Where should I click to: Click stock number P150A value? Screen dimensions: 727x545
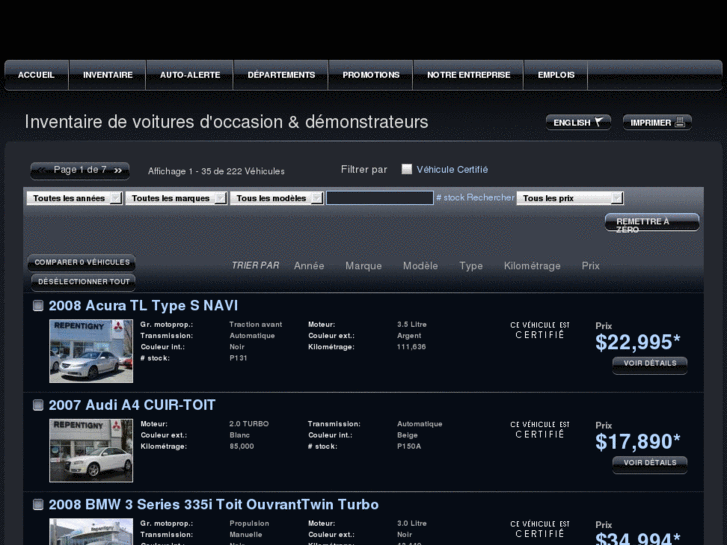(x=409, y=446)
